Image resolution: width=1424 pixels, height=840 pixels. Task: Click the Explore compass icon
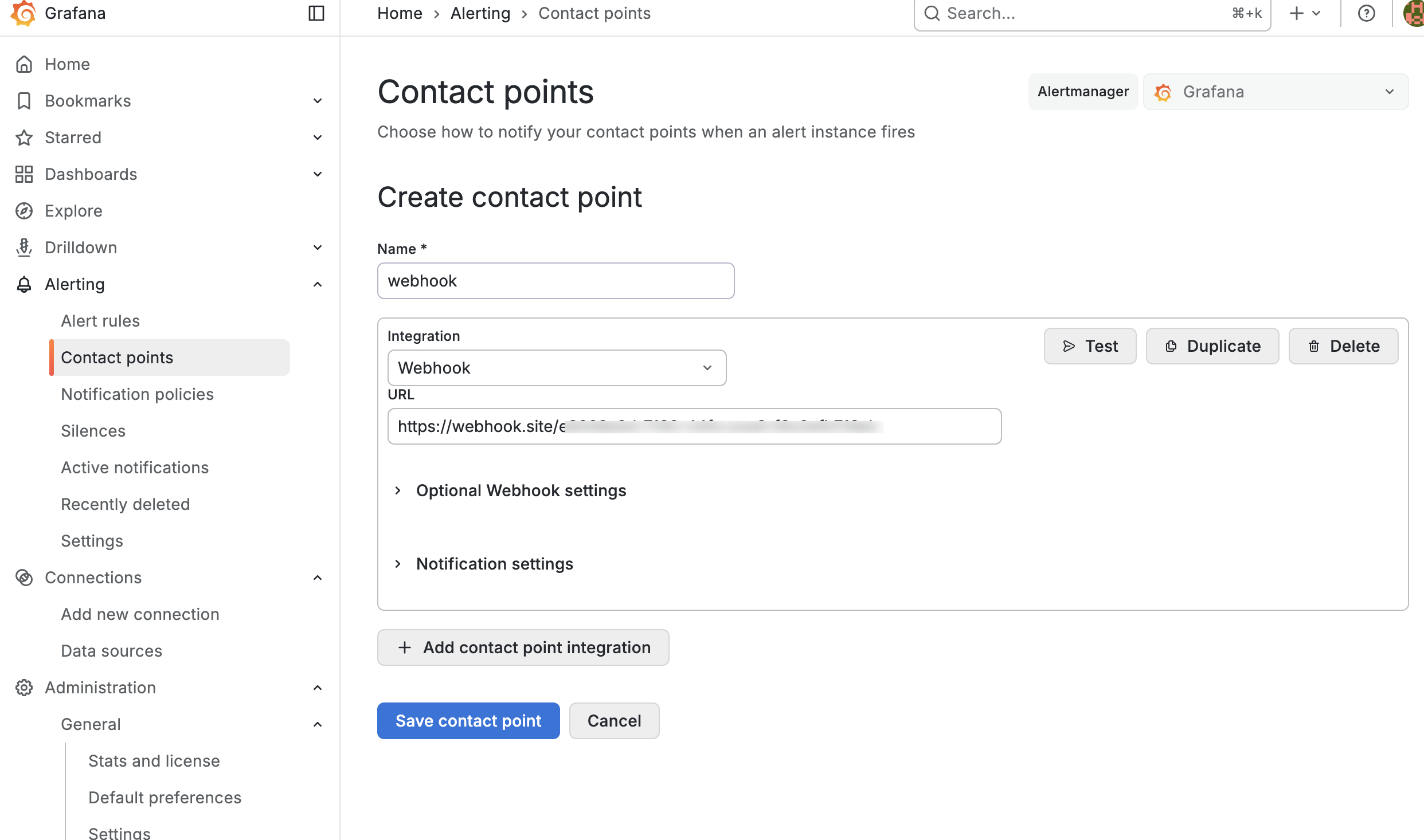point(24,211)
